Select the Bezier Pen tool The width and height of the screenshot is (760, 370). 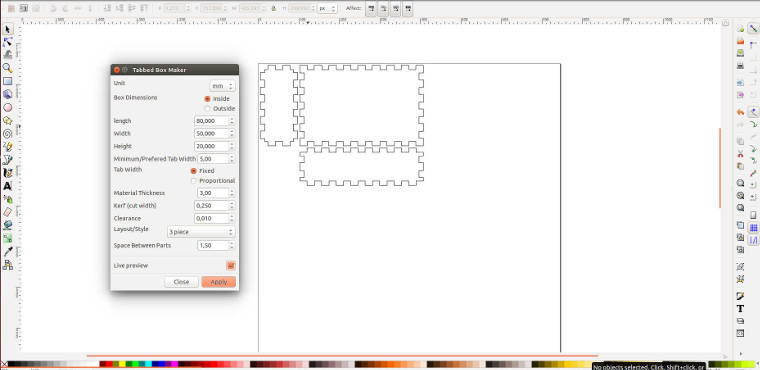click(7, 160)
